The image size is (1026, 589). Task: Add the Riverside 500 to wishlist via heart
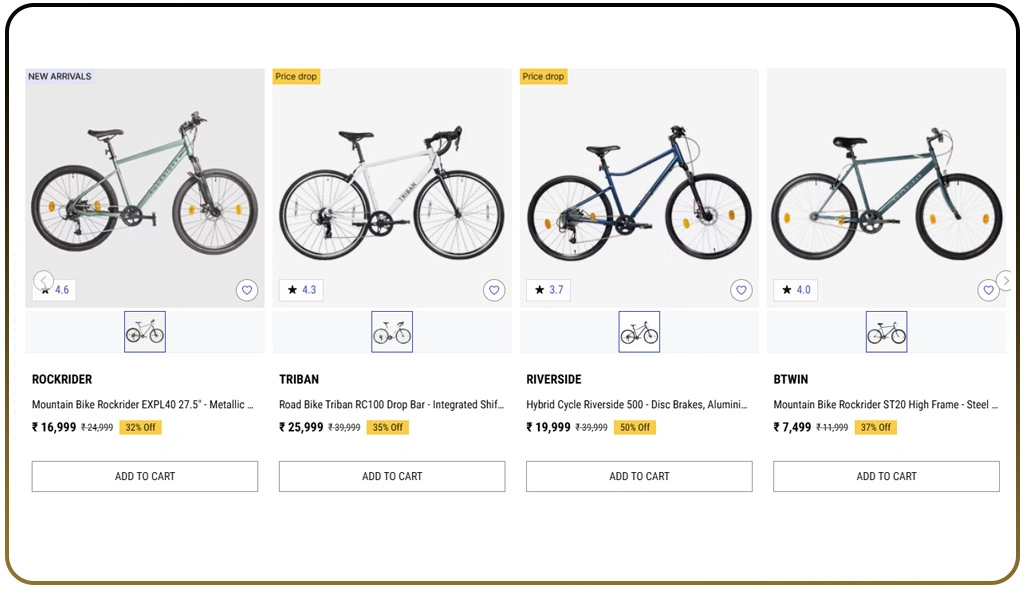[741, 289]
